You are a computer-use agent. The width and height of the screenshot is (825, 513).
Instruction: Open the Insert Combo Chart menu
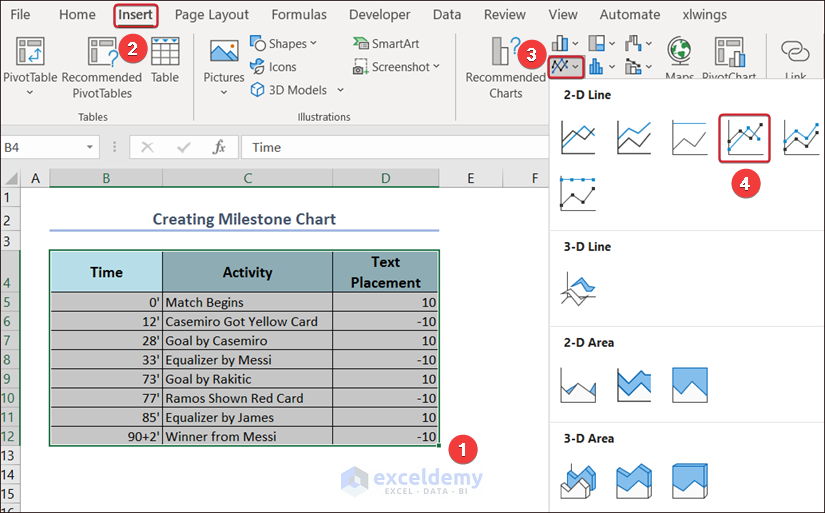tap(639, 67)
